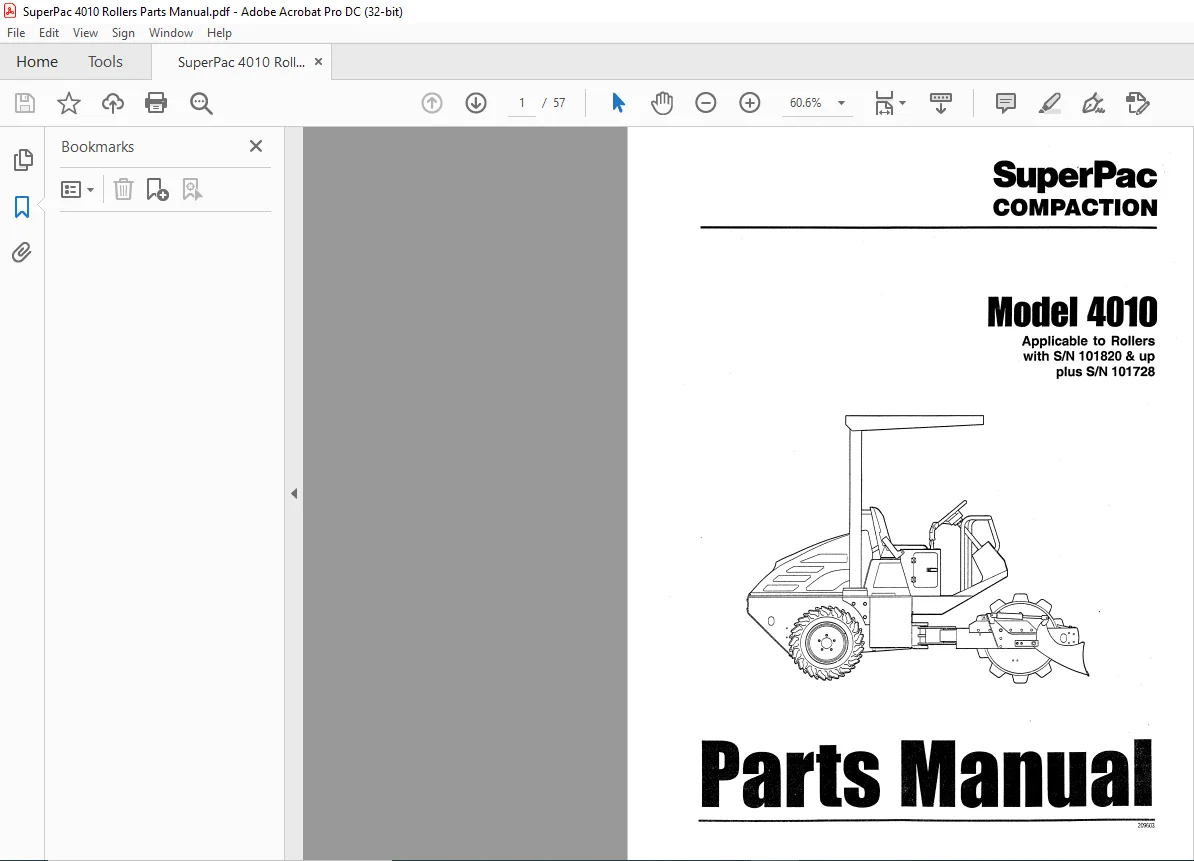Open the Find text magnifier icon
The image size is (1194, 861).
[201, 103]
